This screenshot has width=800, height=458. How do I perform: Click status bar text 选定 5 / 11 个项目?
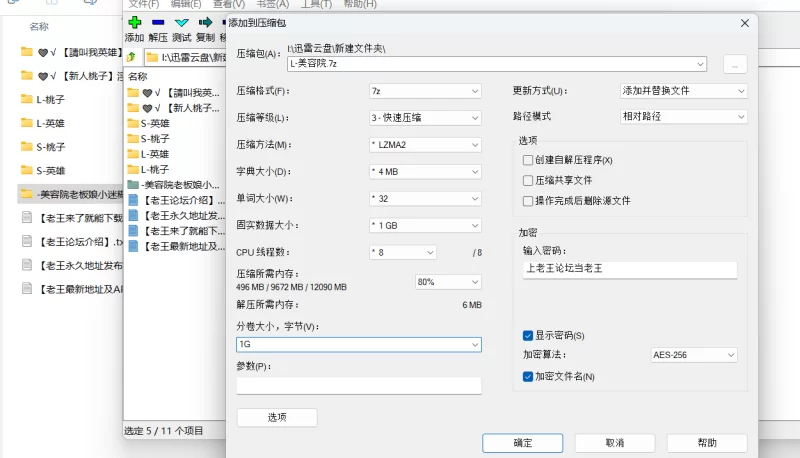[x=163, y=431]
